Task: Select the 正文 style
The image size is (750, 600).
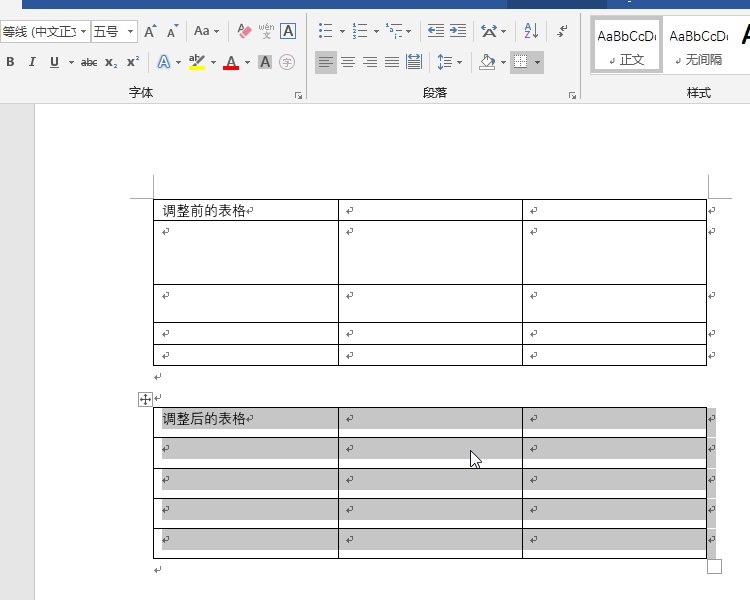Action: click(x=627, y=46)
